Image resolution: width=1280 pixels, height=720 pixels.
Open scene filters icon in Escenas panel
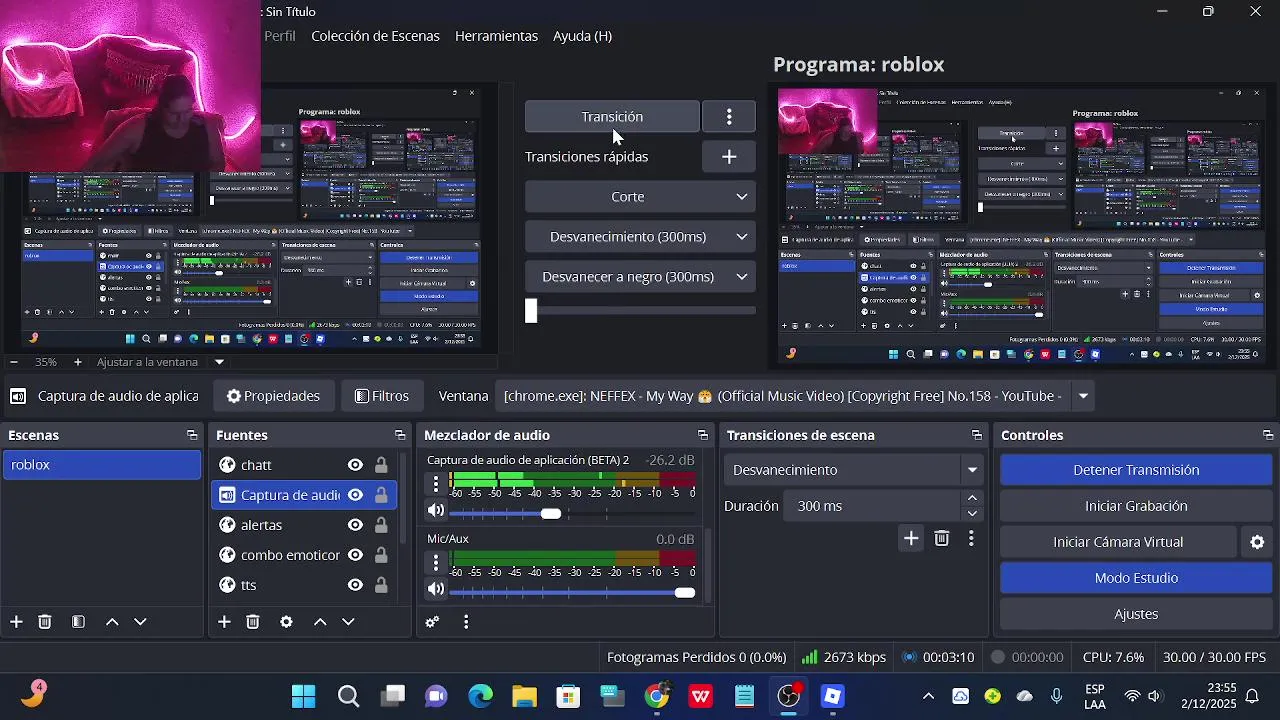click(x=78, y=622)
